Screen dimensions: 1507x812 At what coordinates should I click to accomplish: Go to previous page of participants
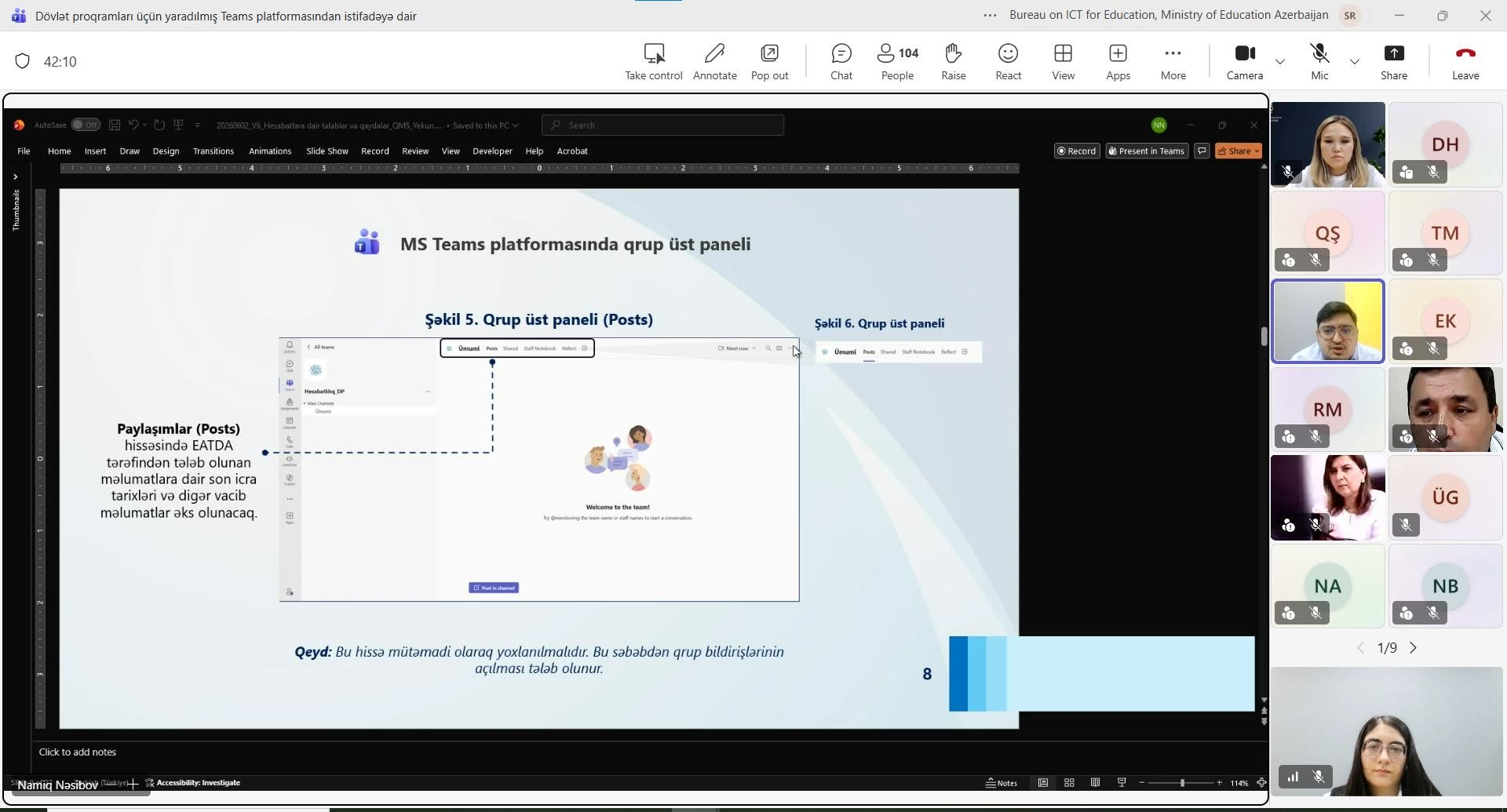pos(1361,648)
